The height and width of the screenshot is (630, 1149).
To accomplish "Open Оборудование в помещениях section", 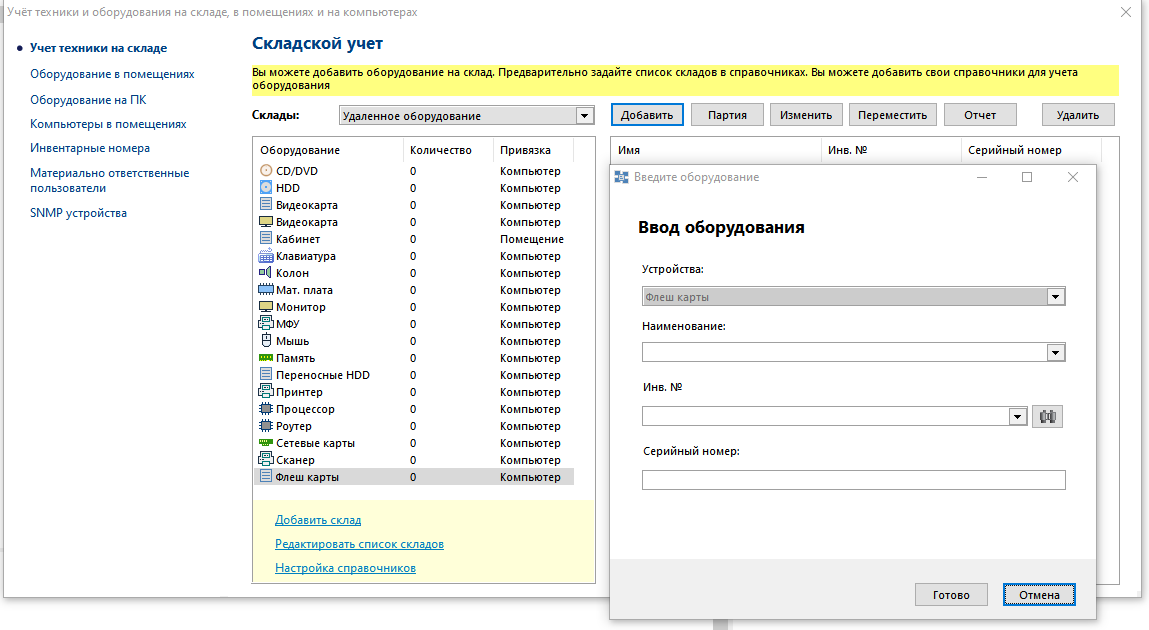I will (112, 74).
